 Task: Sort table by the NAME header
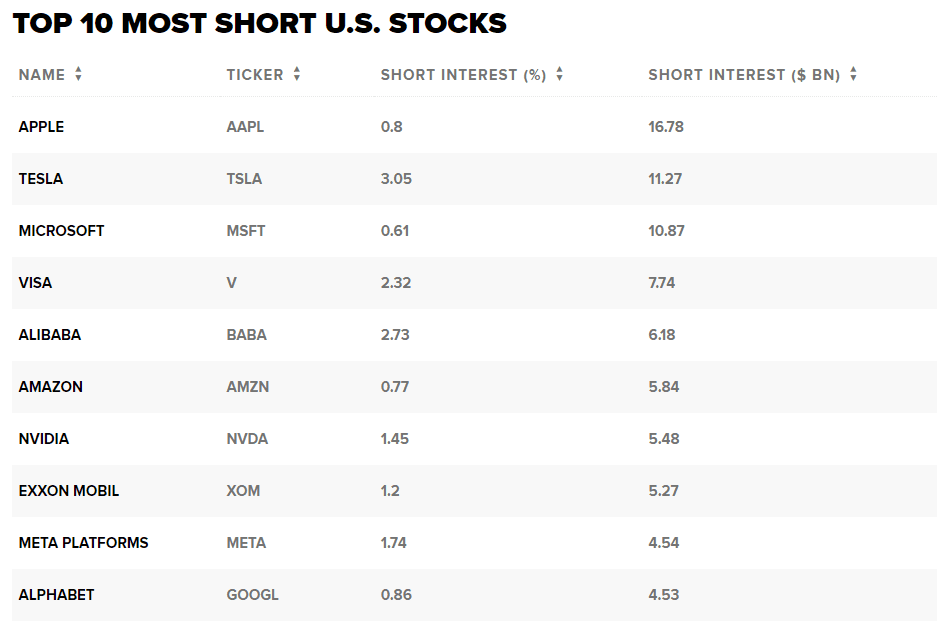pyautogui.click(x=42, y=75)
